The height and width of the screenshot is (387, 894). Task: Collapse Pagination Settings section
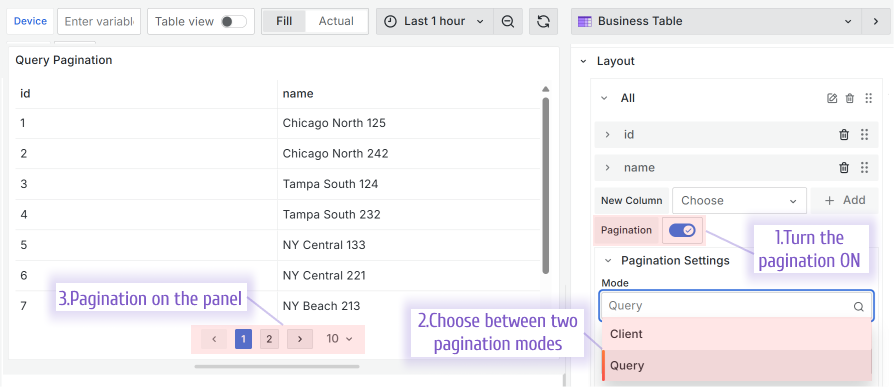click(608, 260)
